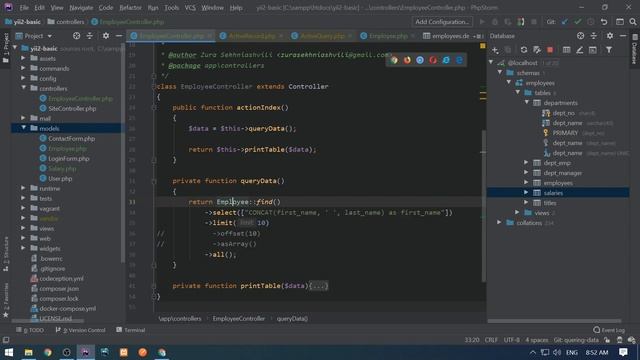Image resolution: width=640 pixels, height=360 pixels.
Task: Click the Project tree horizontal scrollbar
Action: coord(48,321)
